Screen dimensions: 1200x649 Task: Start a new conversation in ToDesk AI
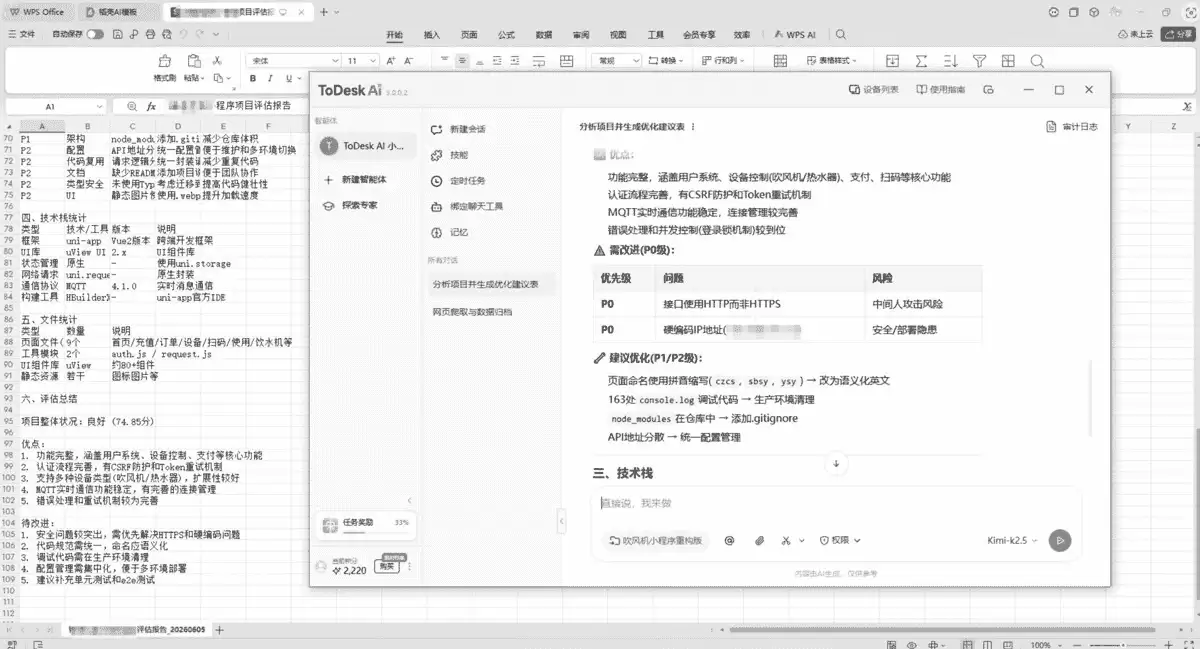point(458,129)
